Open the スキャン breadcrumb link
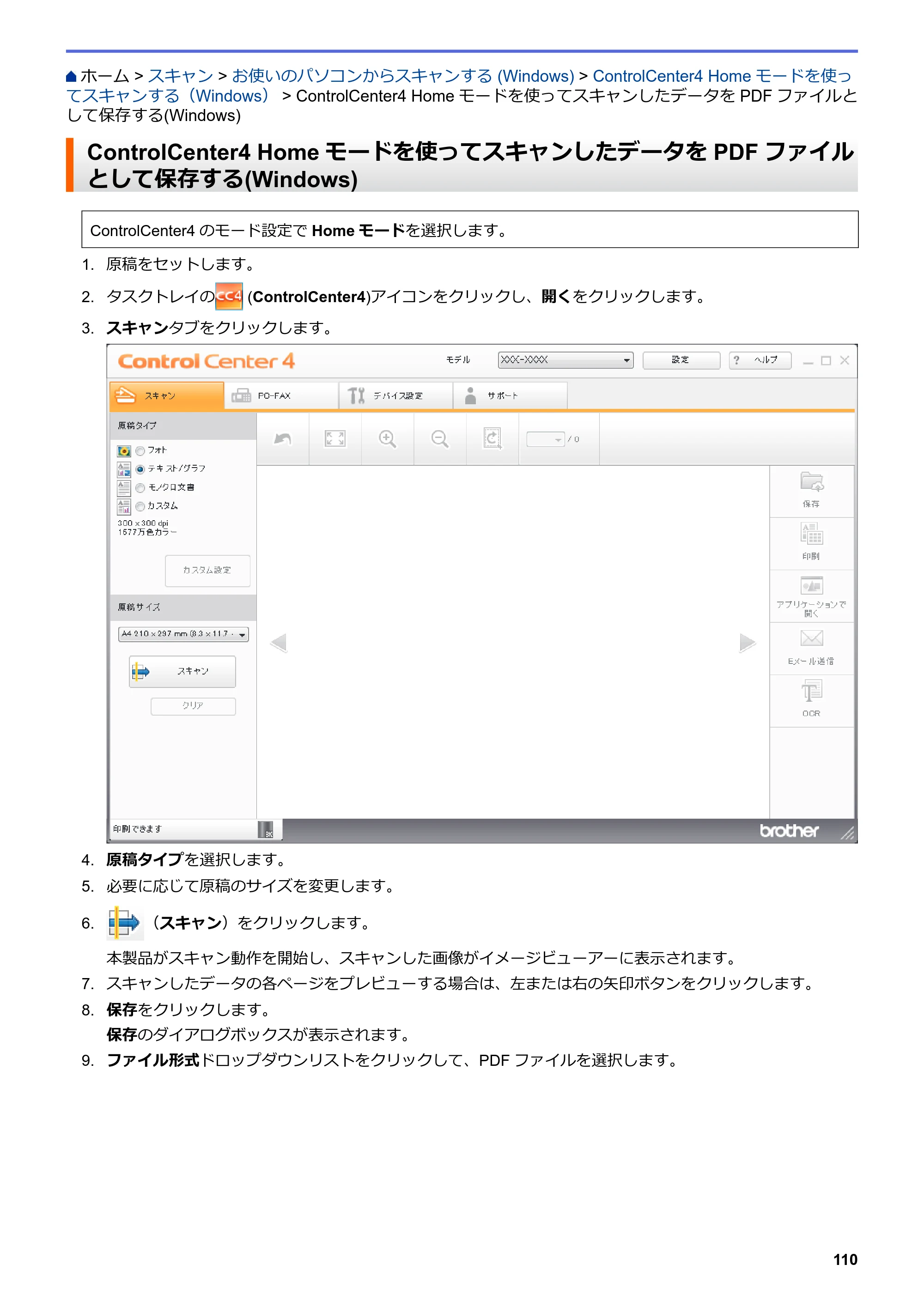This screenshot has height=1307, width=924. pyautogui.click(x=181, y=76)
